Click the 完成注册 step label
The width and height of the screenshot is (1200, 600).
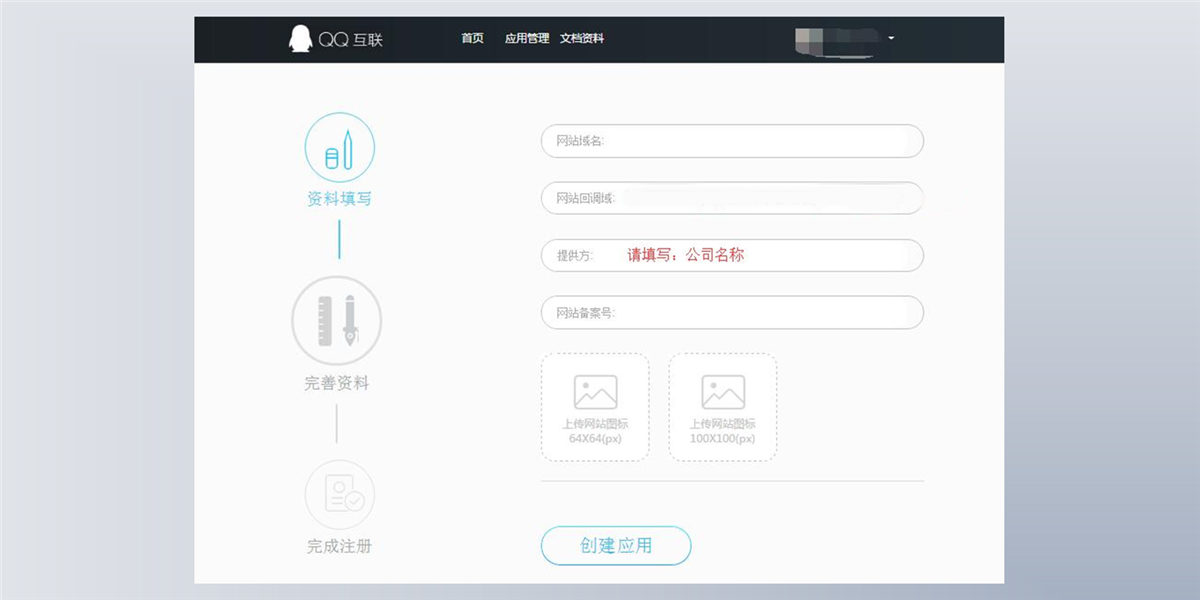click(339, 547)
